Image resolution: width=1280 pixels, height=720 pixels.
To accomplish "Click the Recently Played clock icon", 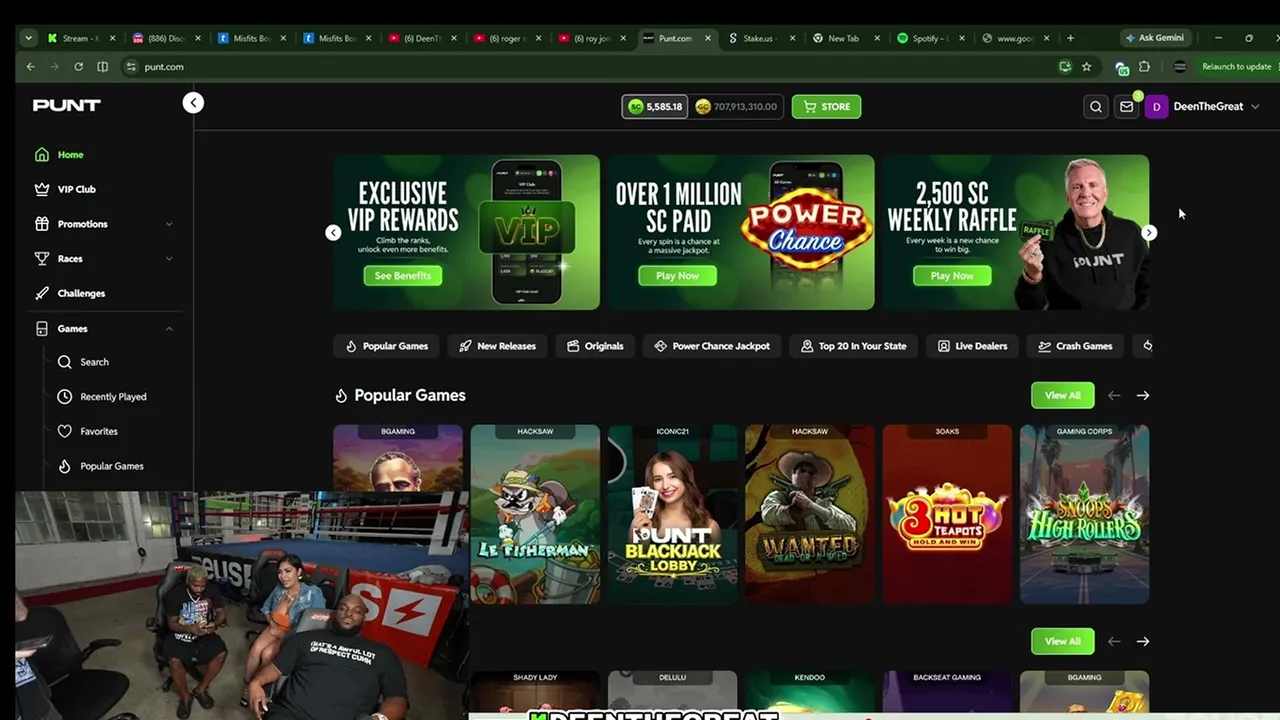I will [x=65, y=397].
